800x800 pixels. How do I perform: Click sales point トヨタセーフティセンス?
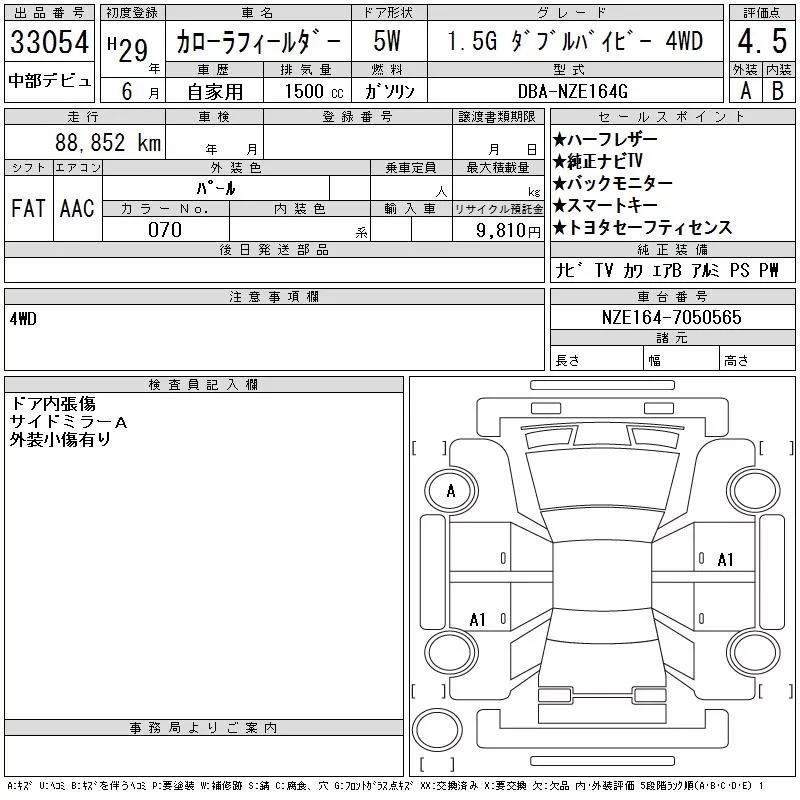point(642,228)
